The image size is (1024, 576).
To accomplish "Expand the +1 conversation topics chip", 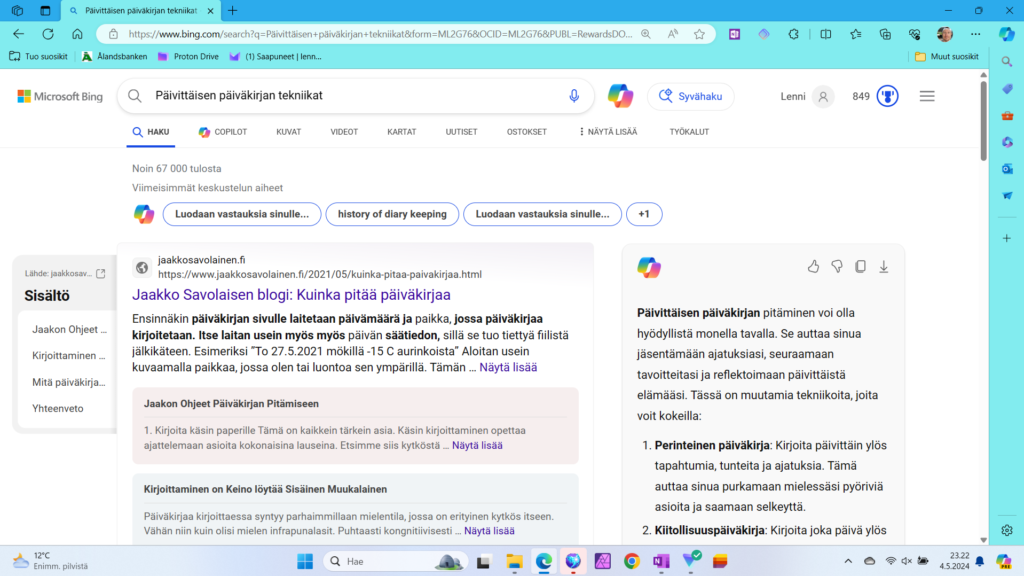I will pos(644,214).
